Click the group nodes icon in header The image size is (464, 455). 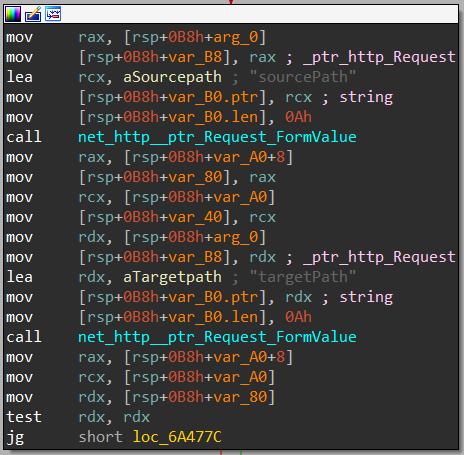coord(53,14)
